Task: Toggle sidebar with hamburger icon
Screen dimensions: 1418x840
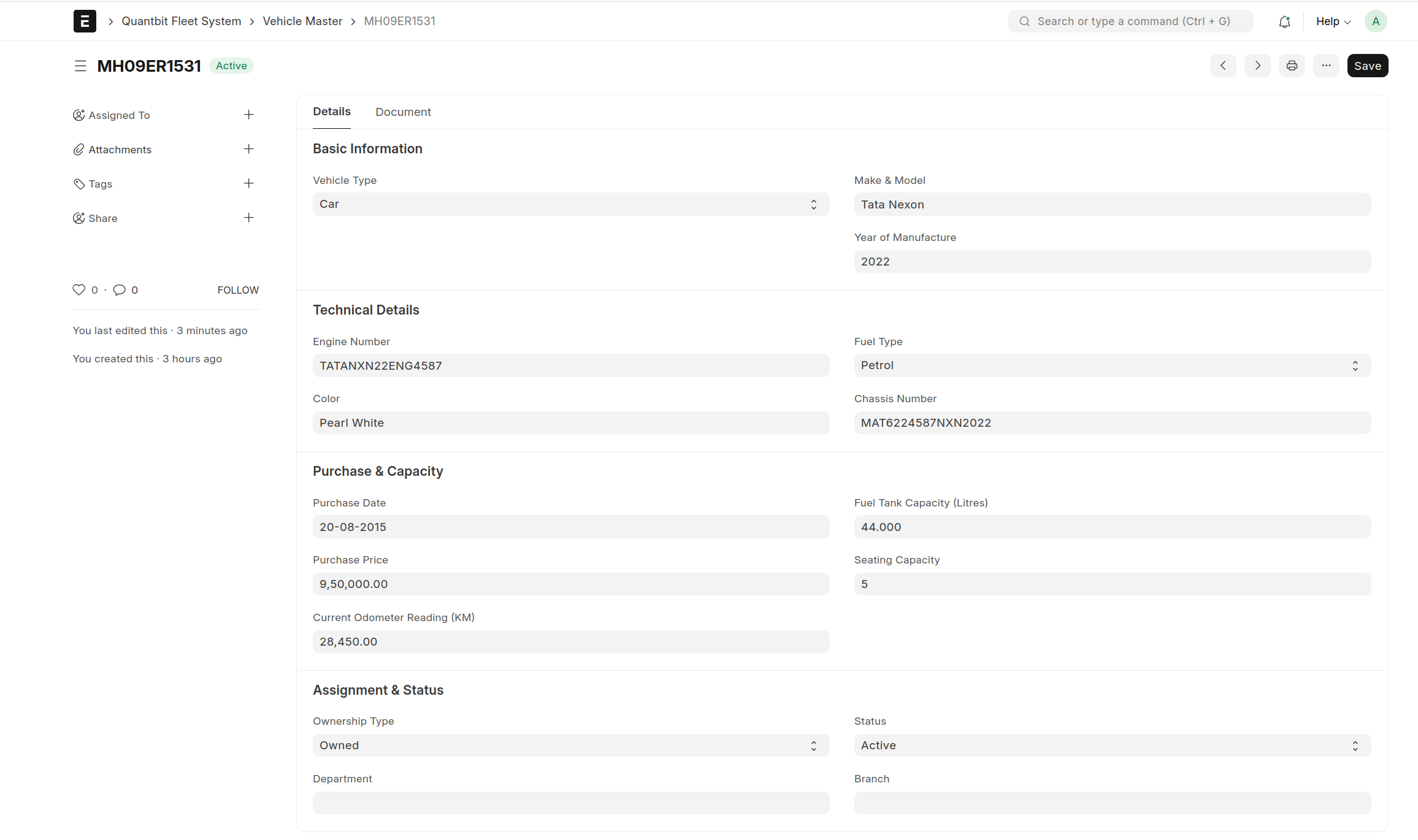Action: (x=80, y=66)
